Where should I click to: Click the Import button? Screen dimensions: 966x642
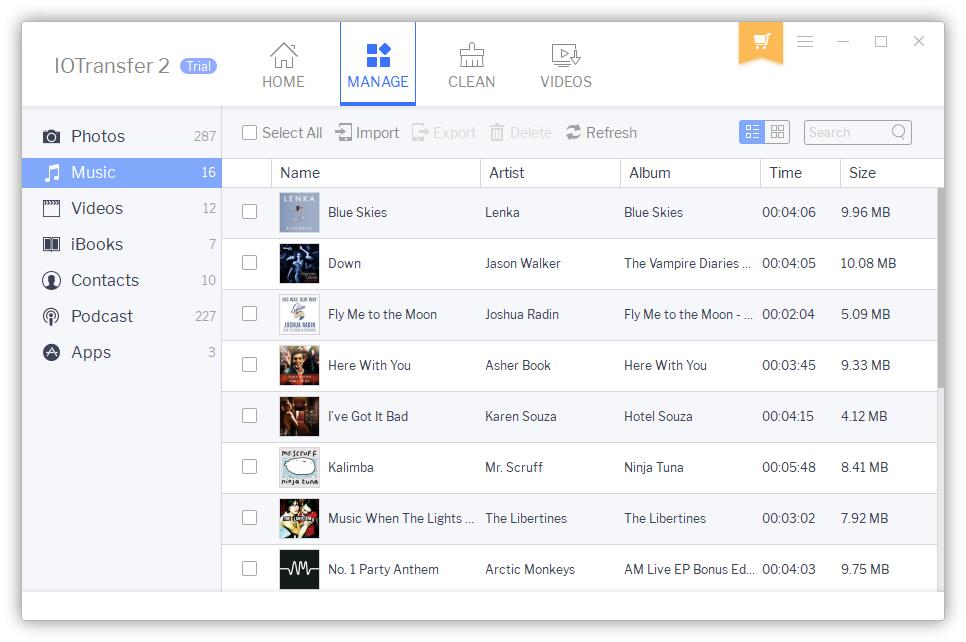[367, 133]
